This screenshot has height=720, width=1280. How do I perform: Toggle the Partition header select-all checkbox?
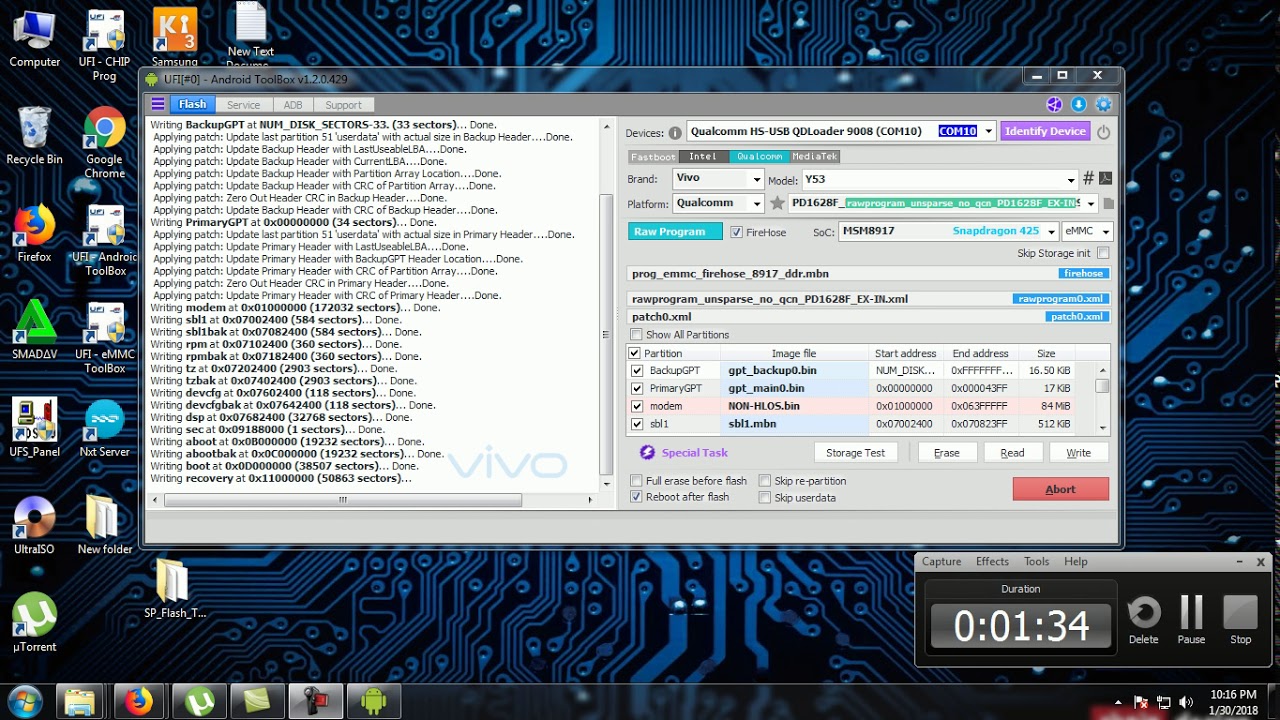tap(634, 353)
